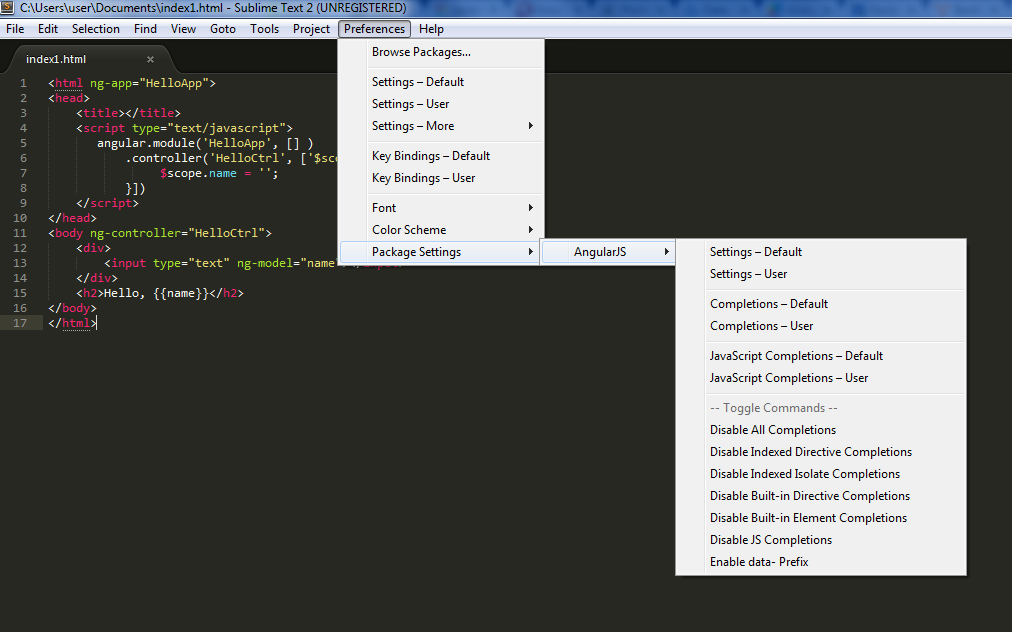This screenshot has width=1012, height=632.
Task: Click line number 11 in gutter
Action: pyautogui.click(x=20, y=233)
